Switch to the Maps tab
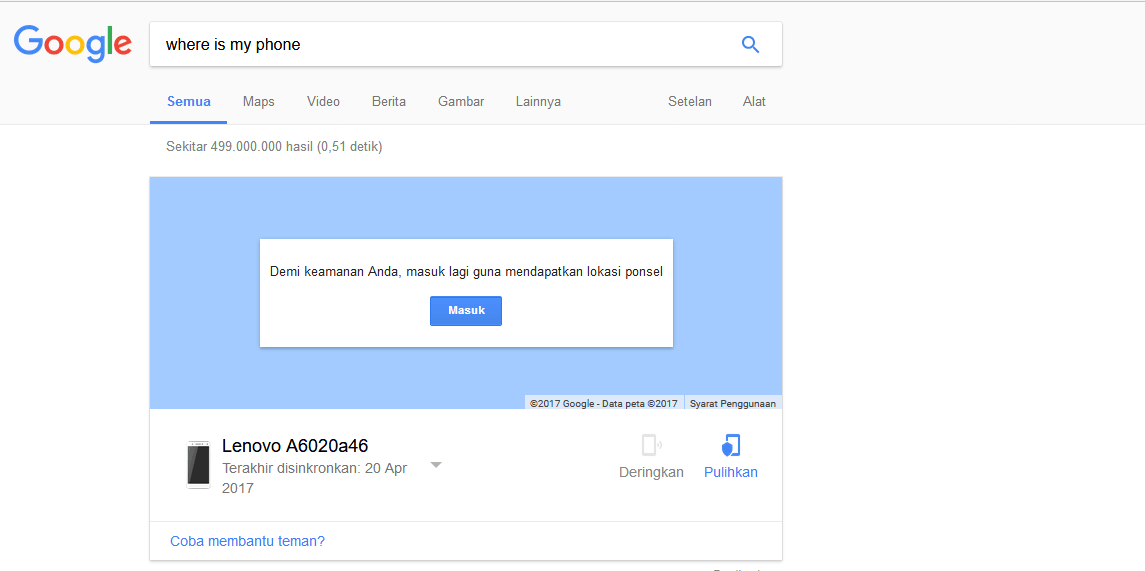The height and width of the screenshot is (571, 1145). coord(259,101)
